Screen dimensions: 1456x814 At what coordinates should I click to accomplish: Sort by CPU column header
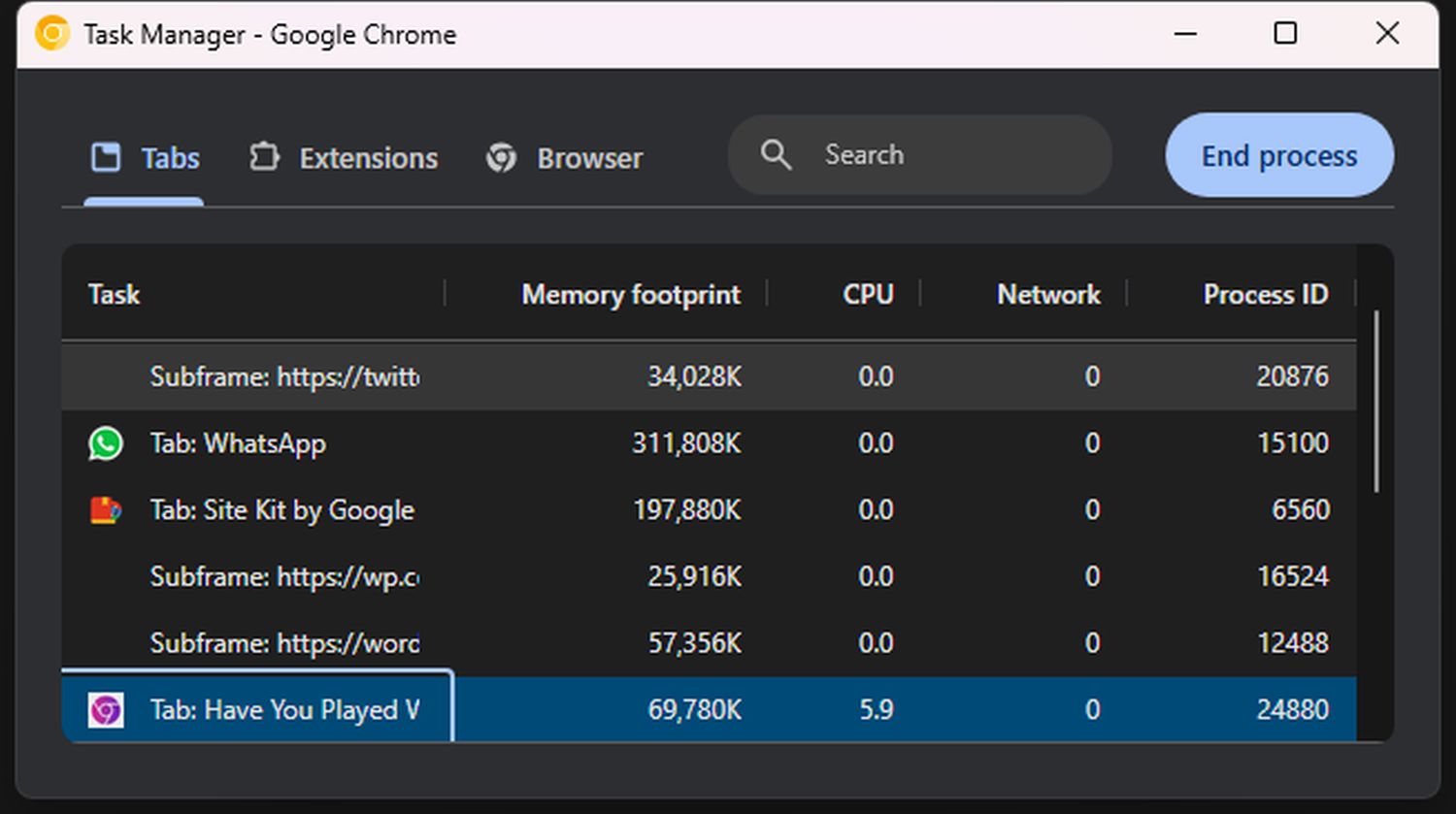(868, 294)
